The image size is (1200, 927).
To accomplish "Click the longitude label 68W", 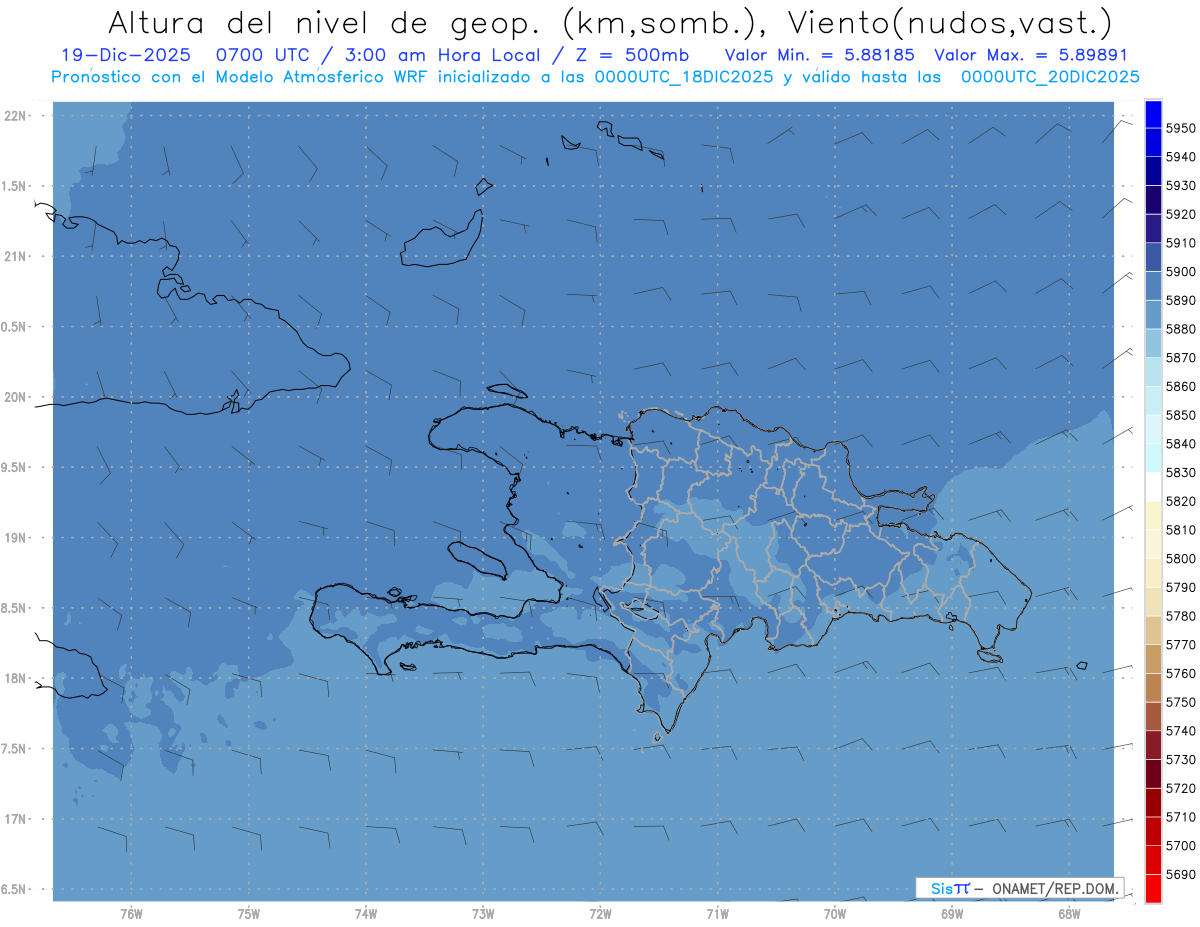I will [1069, 914].
